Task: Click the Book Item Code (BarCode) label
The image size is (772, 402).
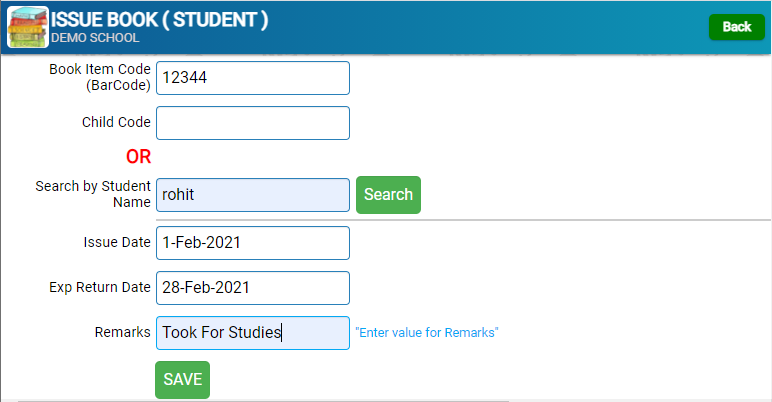Action: 100,77
